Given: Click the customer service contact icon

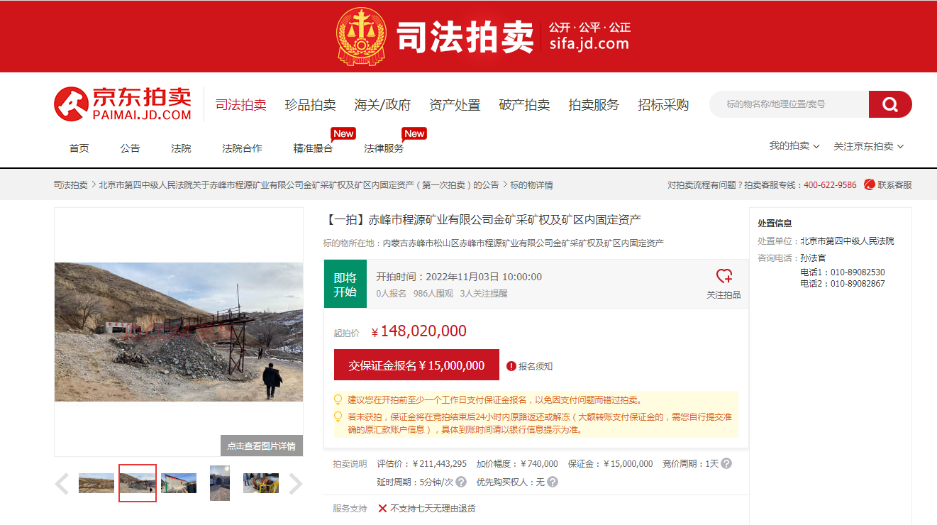Looking at the screenshot, I should click(x=869, y=185).
